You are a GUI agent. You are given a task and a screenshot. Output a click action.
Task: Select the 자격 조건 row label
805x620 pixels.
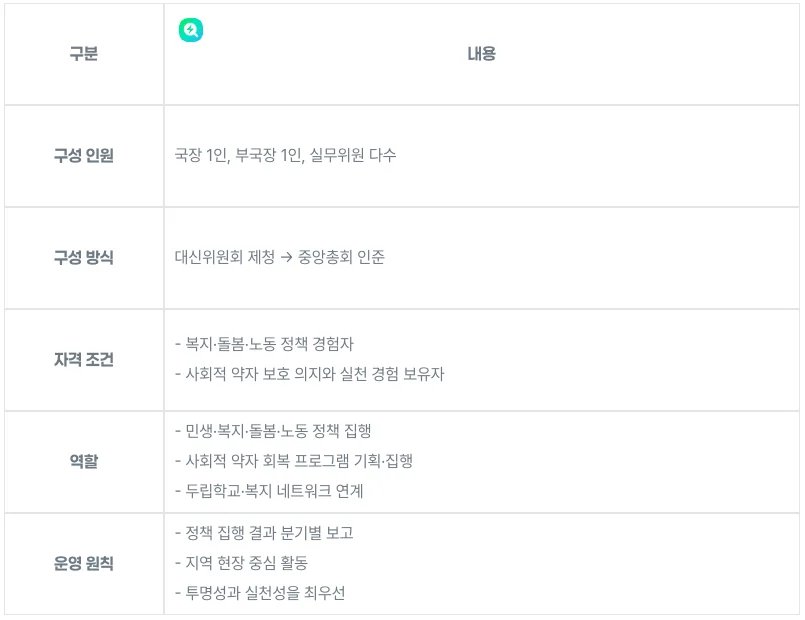pos(84,360)
